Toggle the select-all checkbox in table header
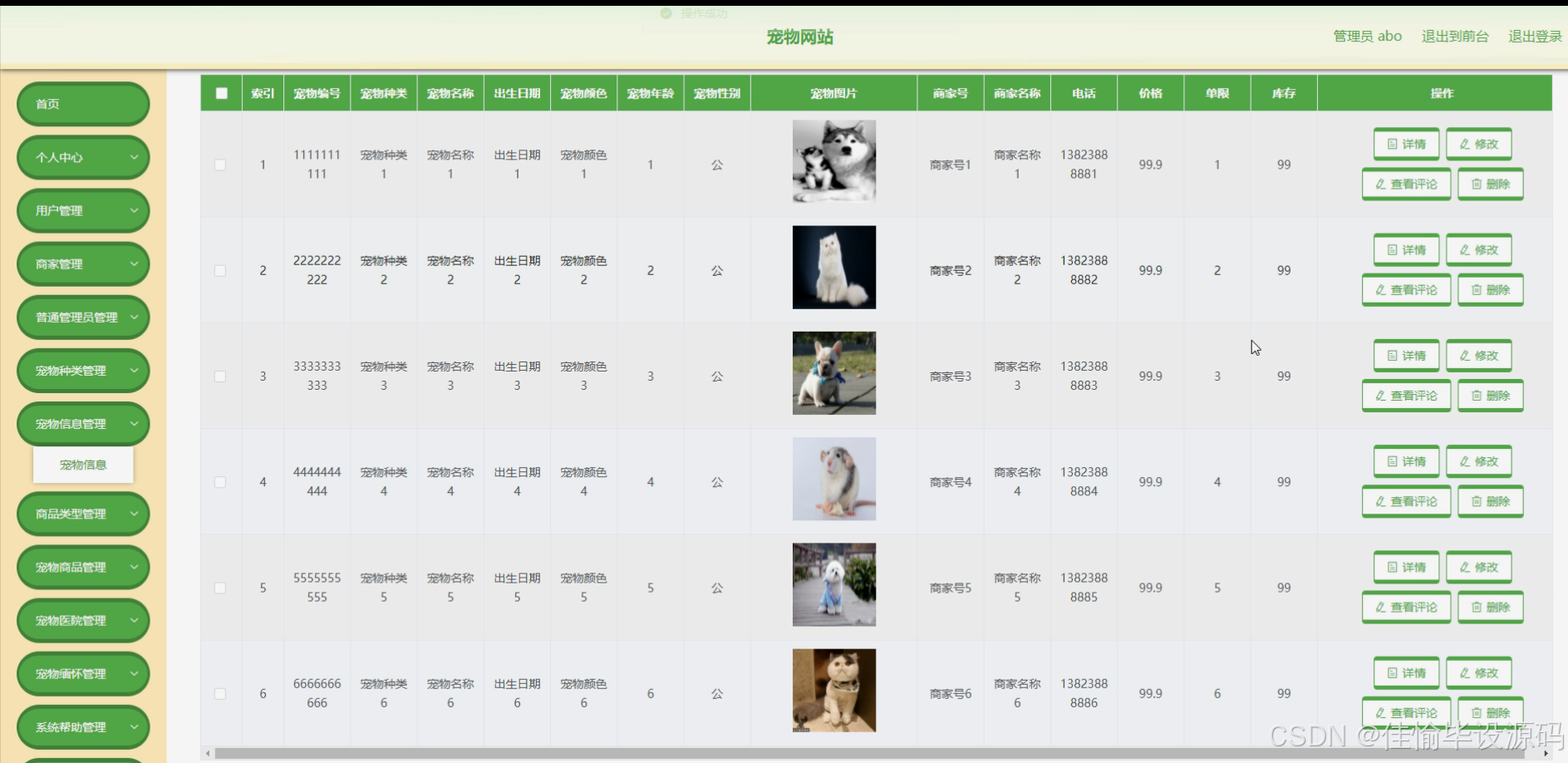 221,93
